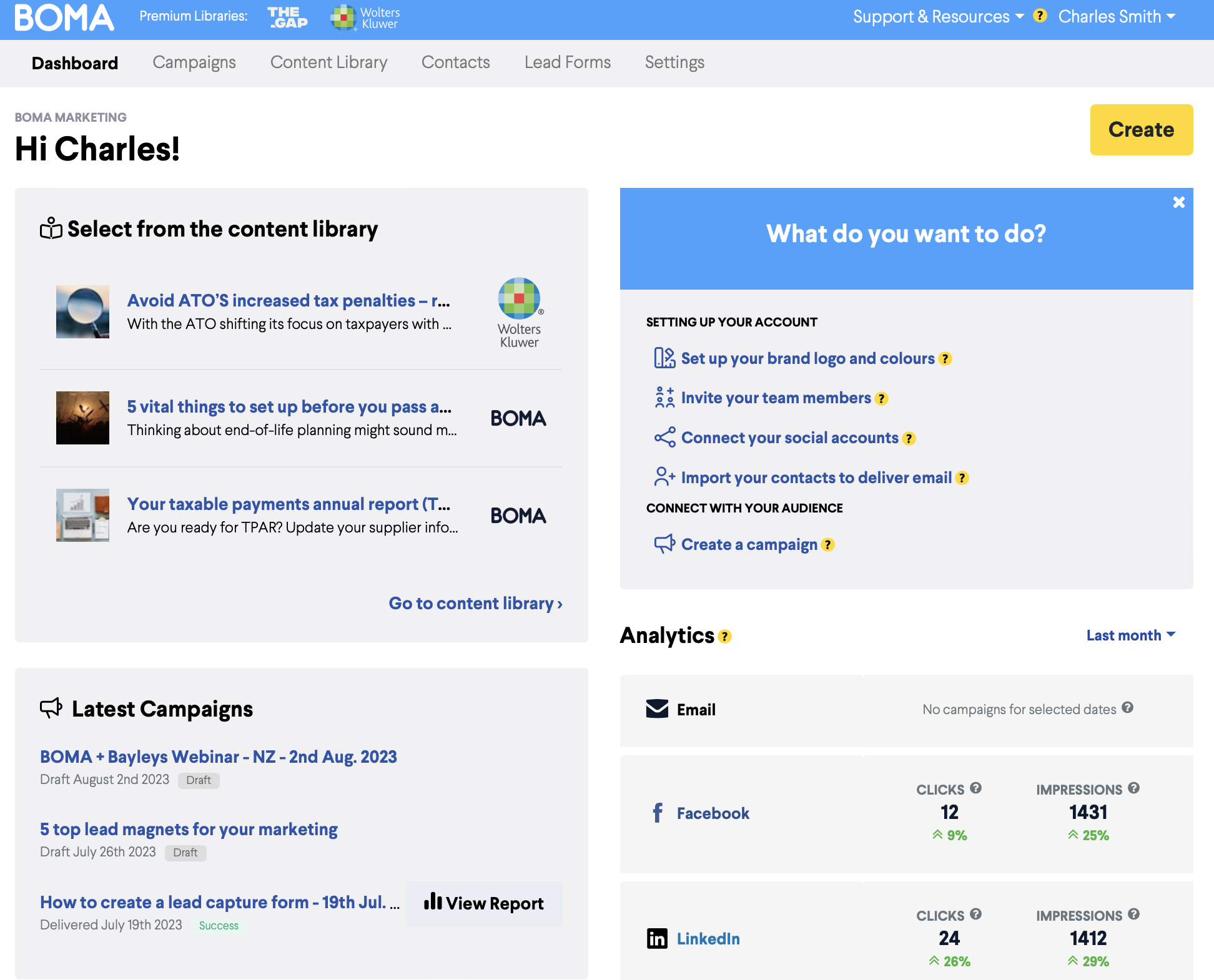Click help icon beside LinkedIn IMPRESSIONS
Screen dimensions: 1214x980
(x=1134, y=914)
